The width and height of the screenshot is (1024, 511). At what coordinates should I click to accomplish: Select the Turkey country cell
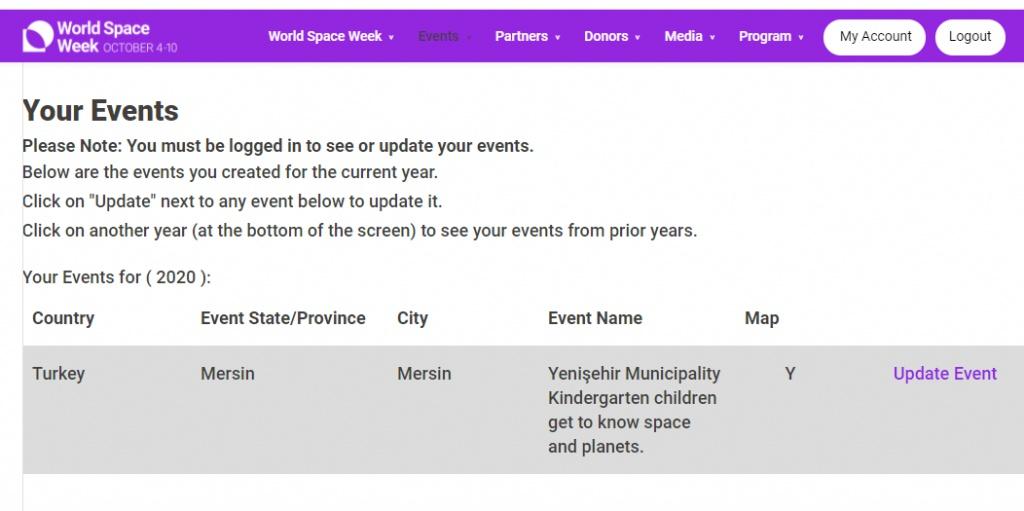point(58,374)
